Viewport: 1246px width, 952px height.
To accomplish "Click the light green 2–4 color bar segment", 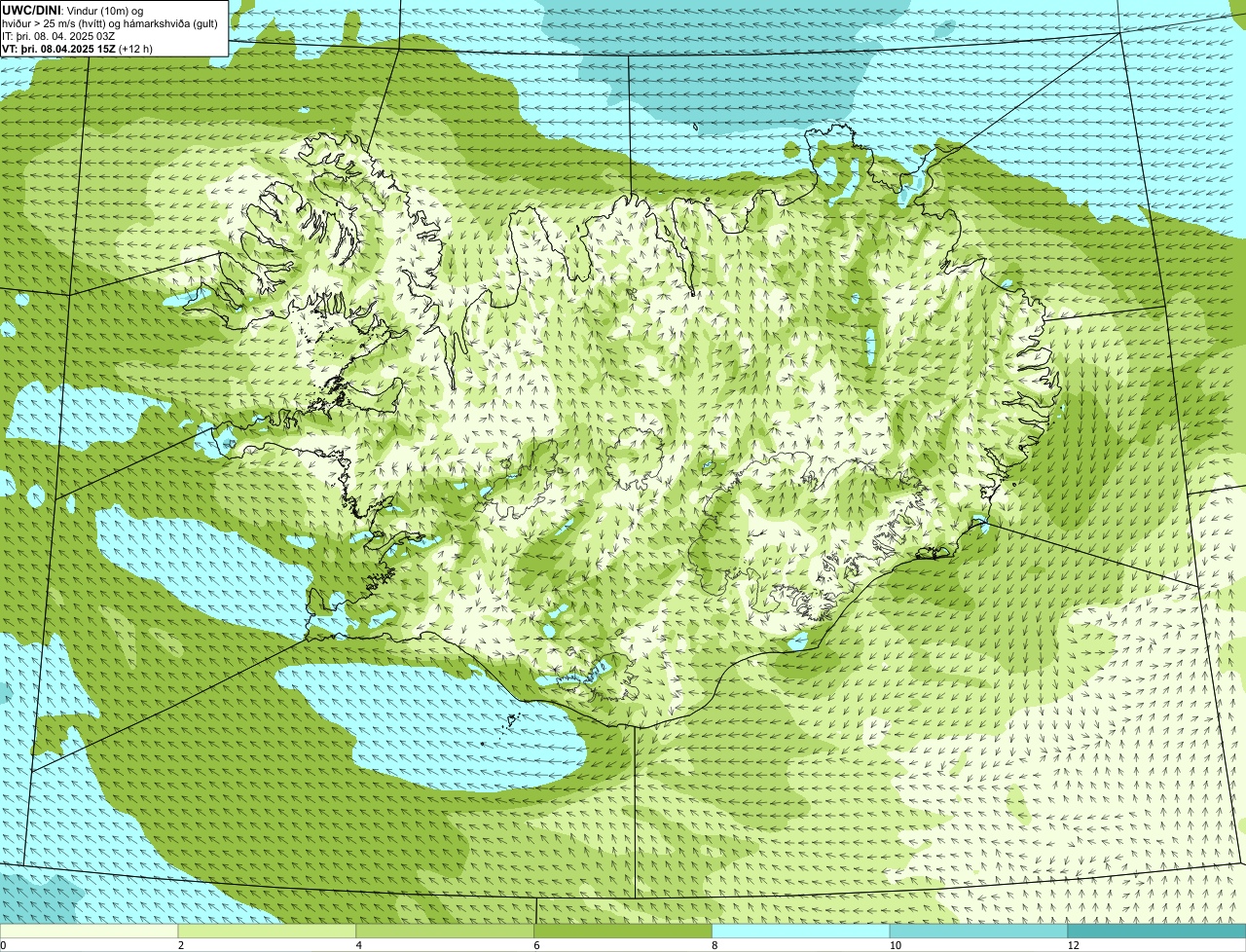I will pyautogui.click(x=268, y=932).
